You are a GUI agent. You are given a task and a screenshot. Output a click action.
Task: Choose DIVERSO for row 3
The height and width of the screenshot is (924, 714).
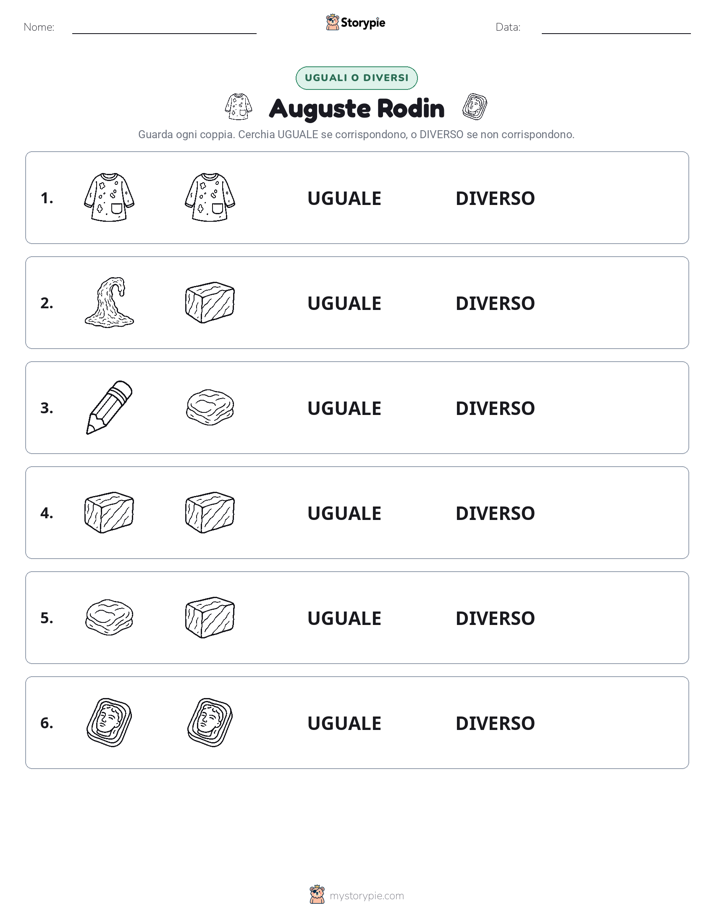coord(495,408)
